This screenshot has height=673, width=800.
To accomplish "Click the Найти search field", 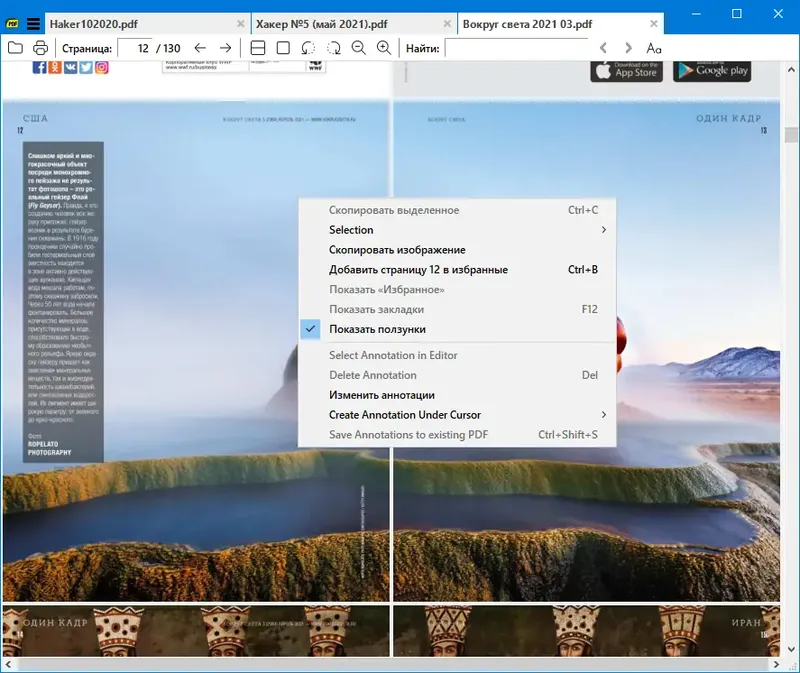I will click(516, 48).
